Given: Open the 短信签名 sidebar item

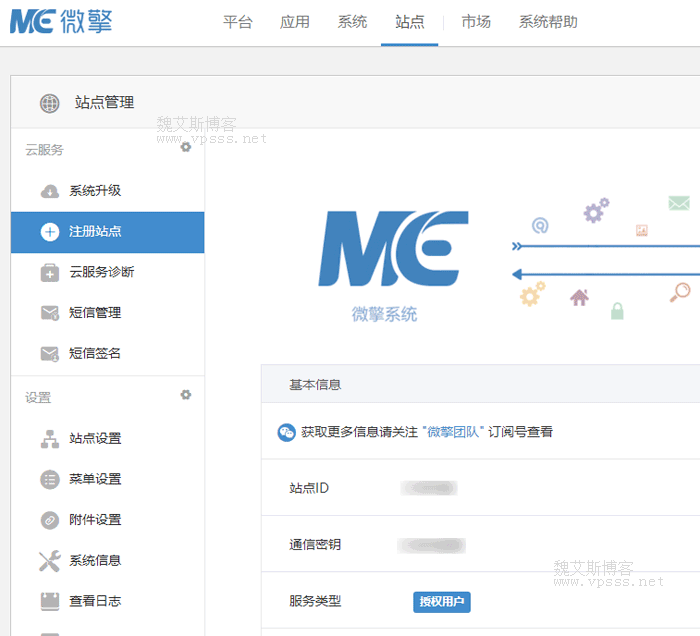Looking at the screenshot, I should pyautogui.click(x=108, y=353).
